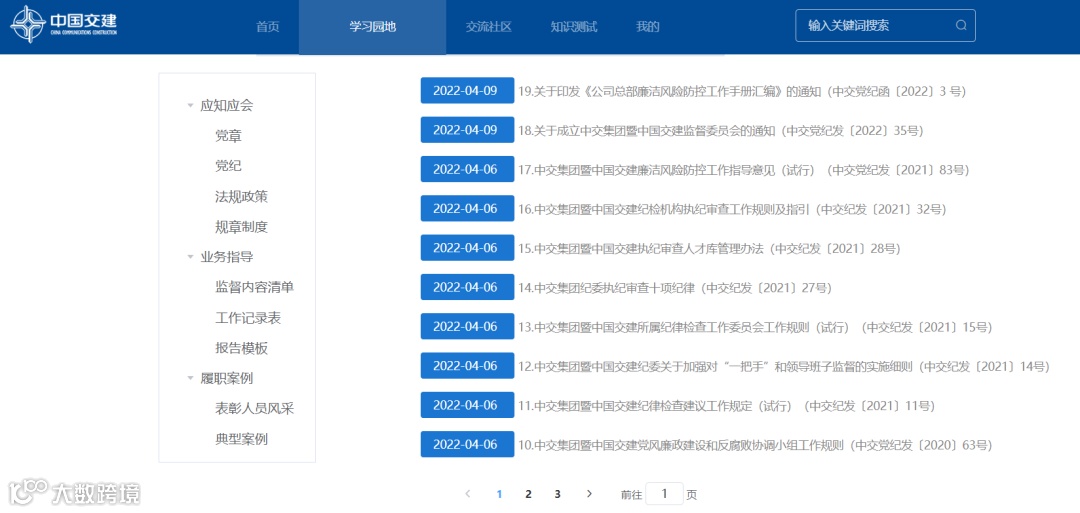Select the 学习园地 nav tab
This screenshot has width=1080, height=513.
click(x=373, y=27)
